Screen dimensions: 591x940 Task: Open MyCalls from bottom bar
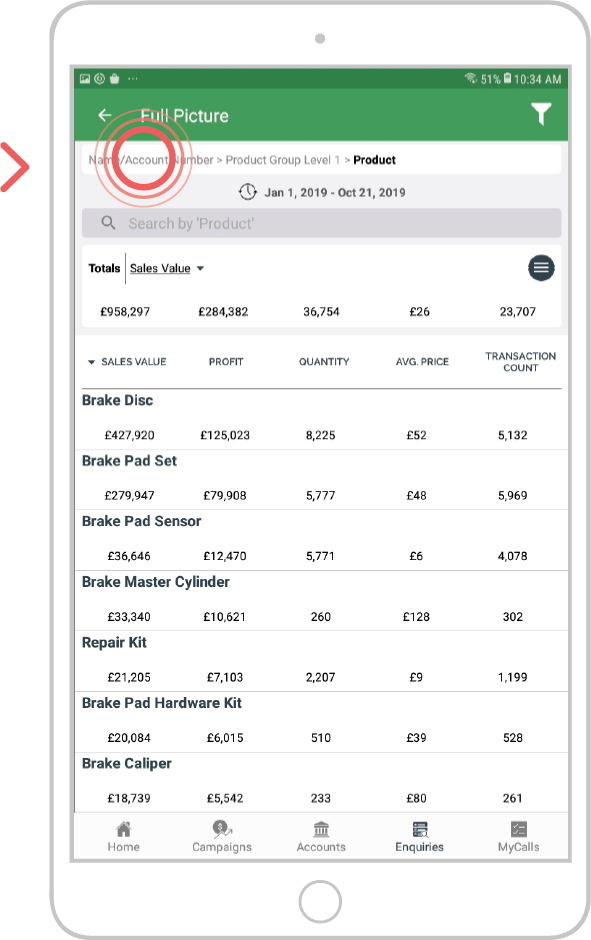pos(518,836)
